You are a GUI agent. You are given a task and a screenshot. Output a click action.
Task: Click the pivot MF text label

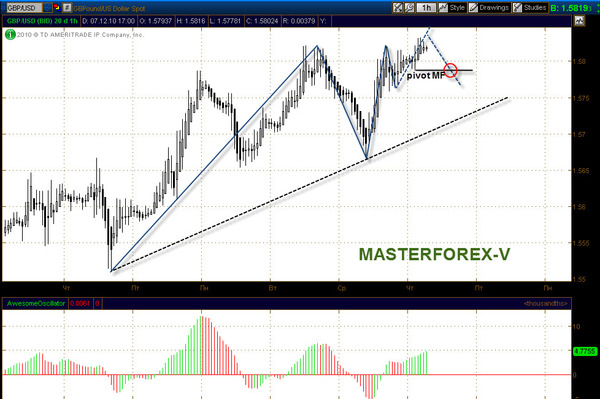click(426, 75)
